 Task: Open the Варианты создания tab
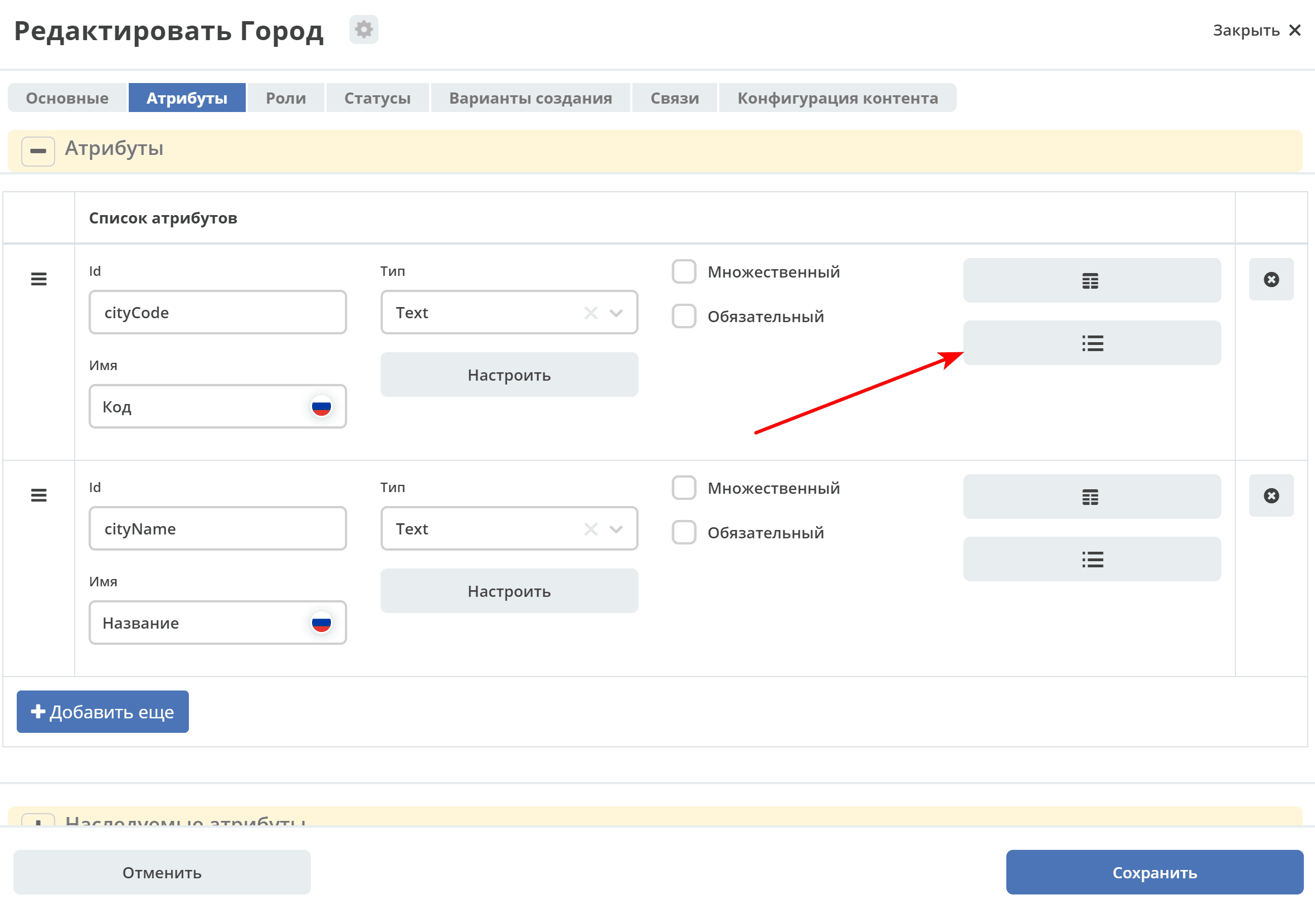[x=530, y=98]
